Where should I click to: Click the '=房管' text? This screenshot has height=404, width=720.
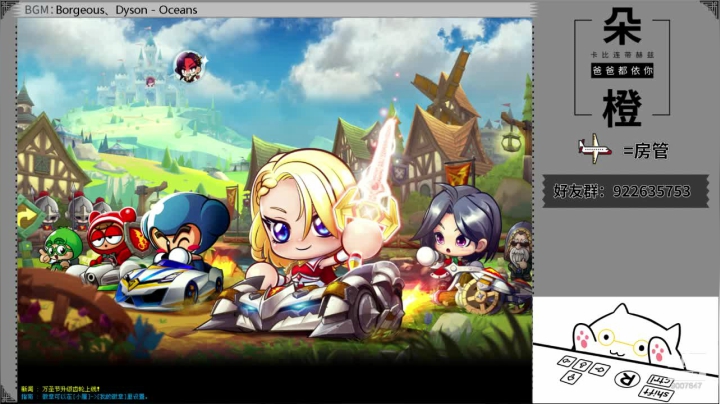646,151
